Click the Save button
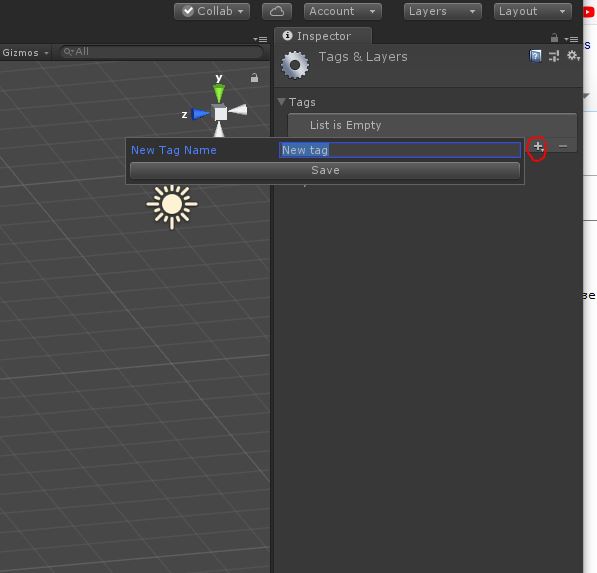 325,171
